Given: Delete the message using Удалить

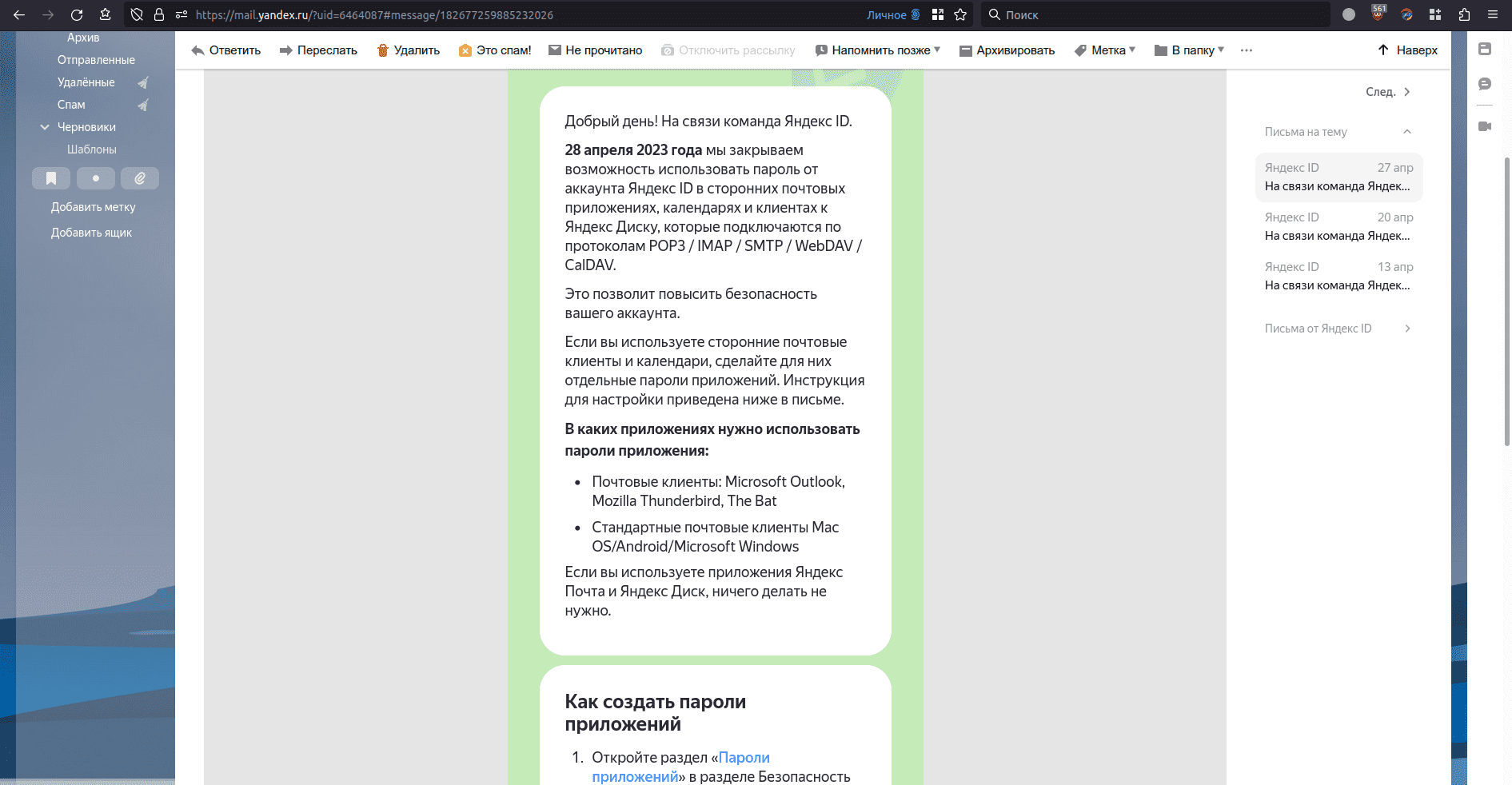Looking at the screenshot, I should [x=408, y=50].
